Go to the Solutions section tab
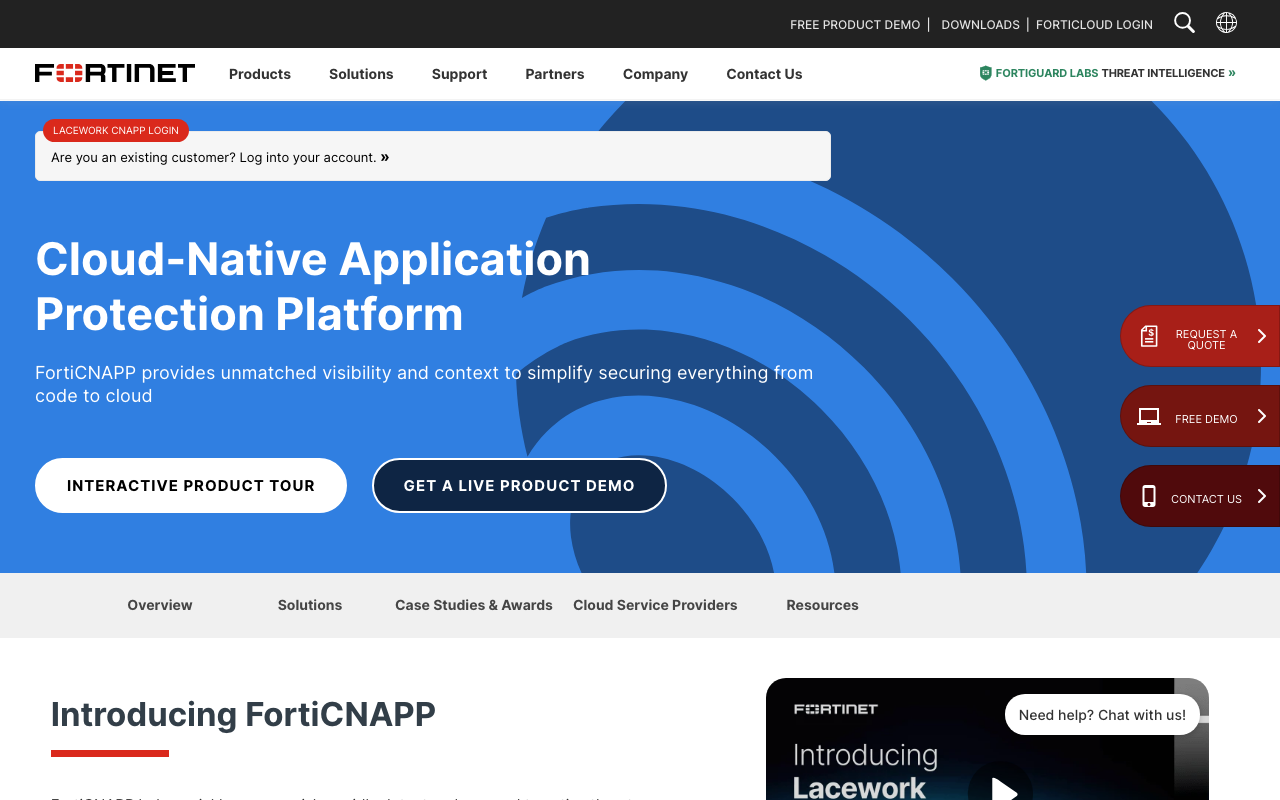The image size is (1280, 800). [x=310, y=605]
